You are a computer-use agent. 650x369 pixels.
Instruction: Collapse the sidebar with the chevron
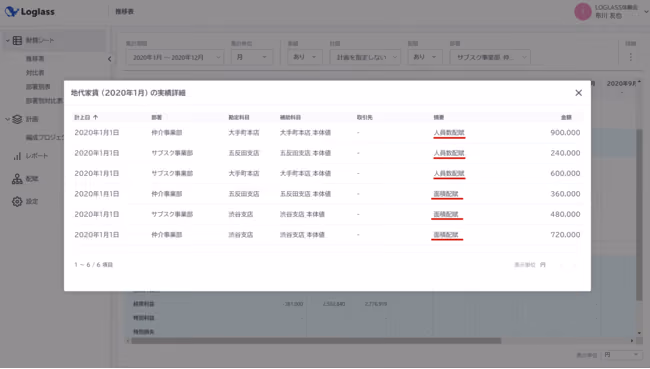coord(109,59)
